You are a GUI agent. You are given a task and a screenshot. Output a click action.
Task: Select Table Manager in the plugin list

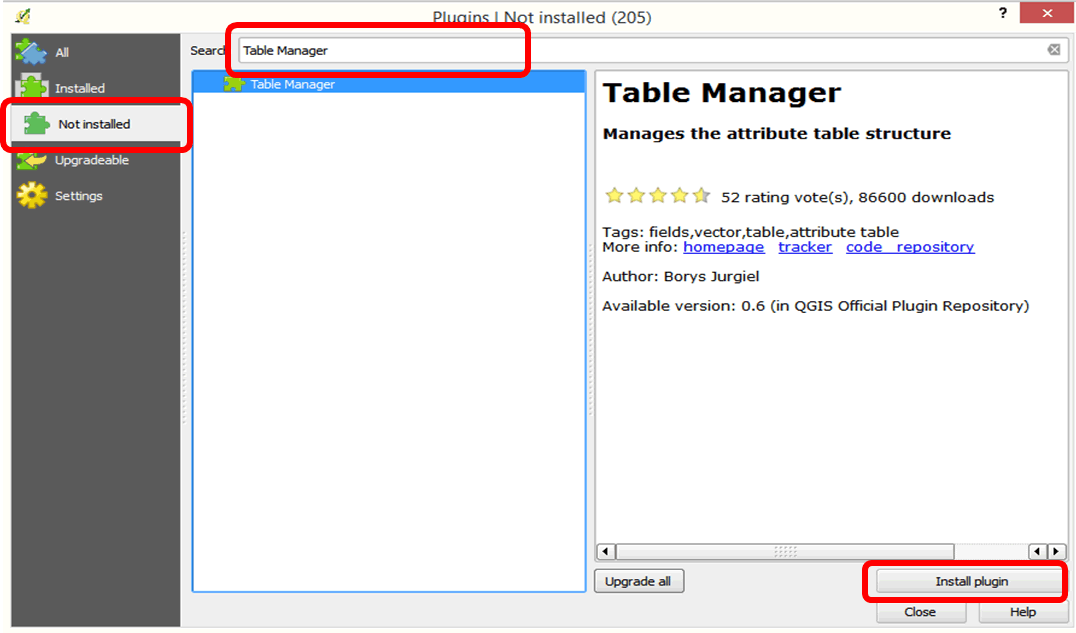(x=389, y=84)
